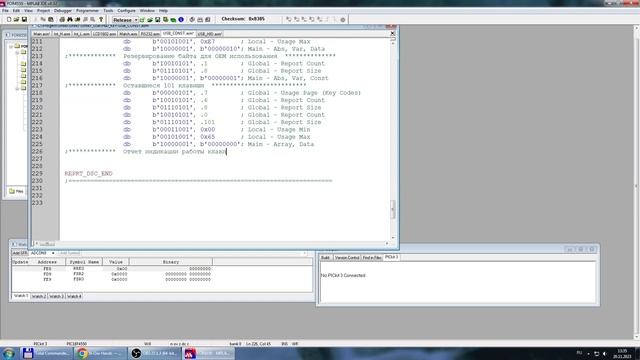Click the Open File toolbar icon
This screenshot has height=360, width=640.
(x=16, y=19)
